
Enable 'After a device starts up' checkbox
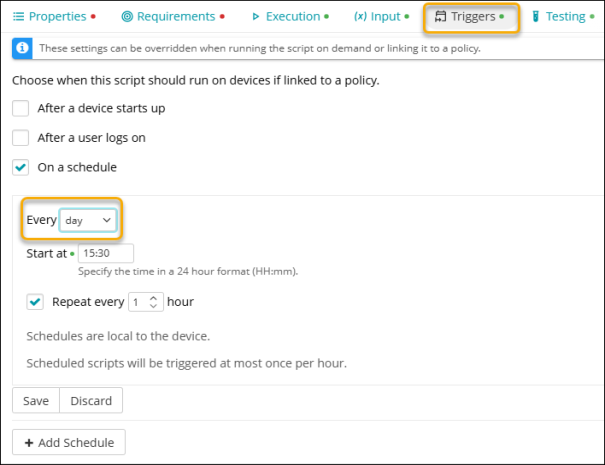click(20, 108)
